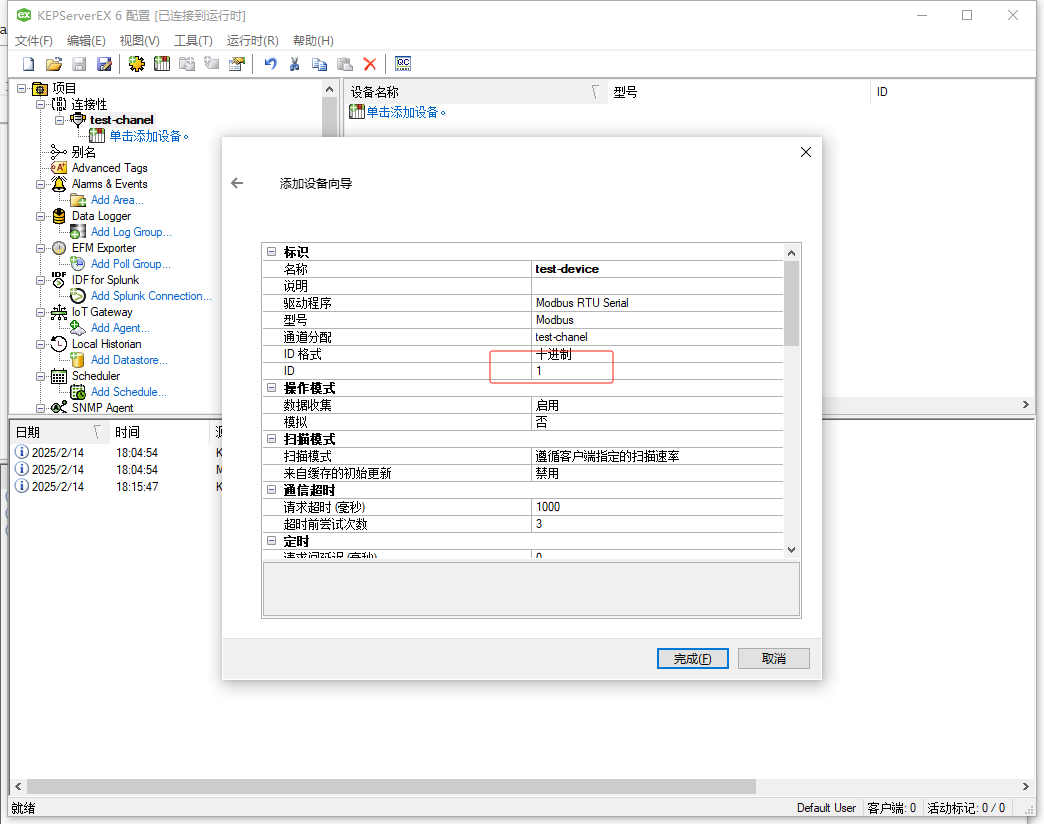Open the Properties toolbar icon
The height and width of the screenshot is (824, 1044).
pyautogui.click(x=237, y=64)
